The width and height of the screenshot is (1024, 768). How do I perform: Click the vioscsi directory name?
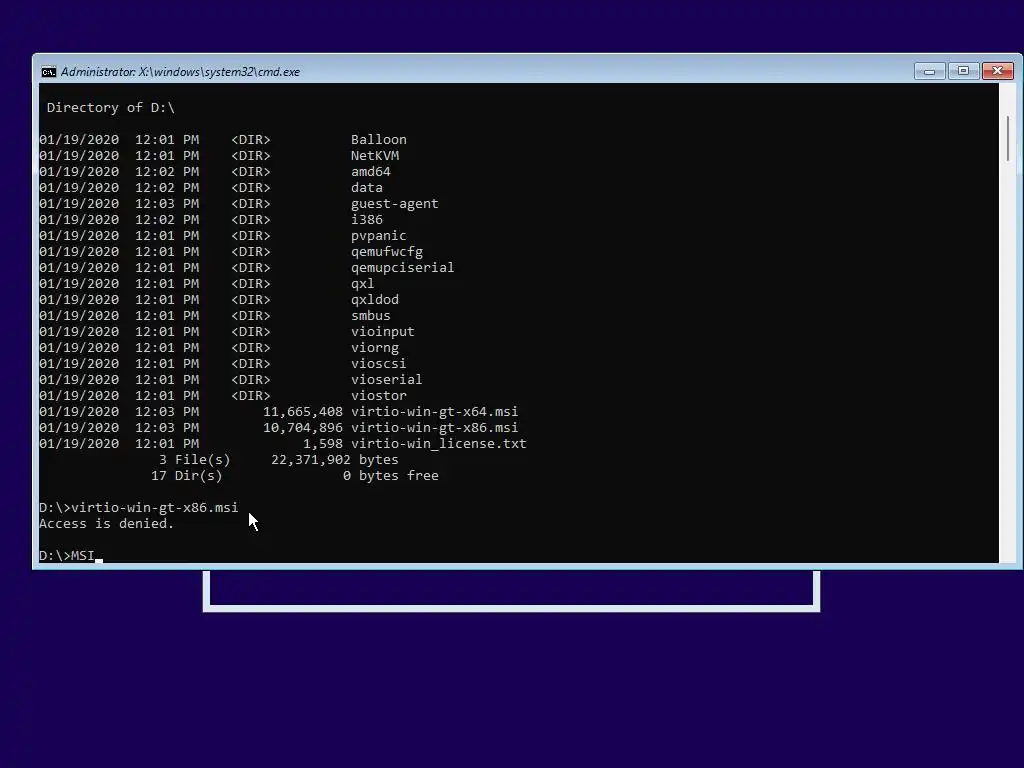point(379,364)
